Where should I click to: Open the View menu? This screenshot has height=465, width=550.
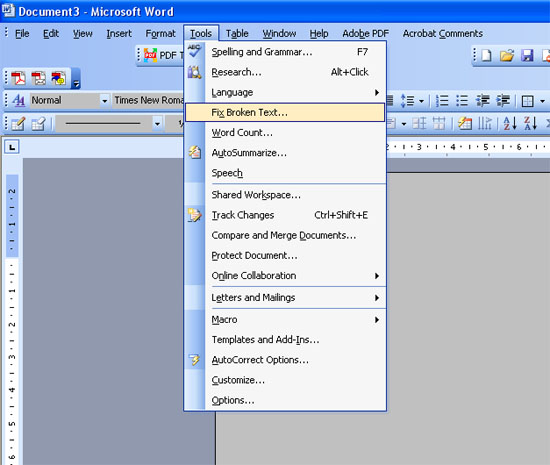83,34
